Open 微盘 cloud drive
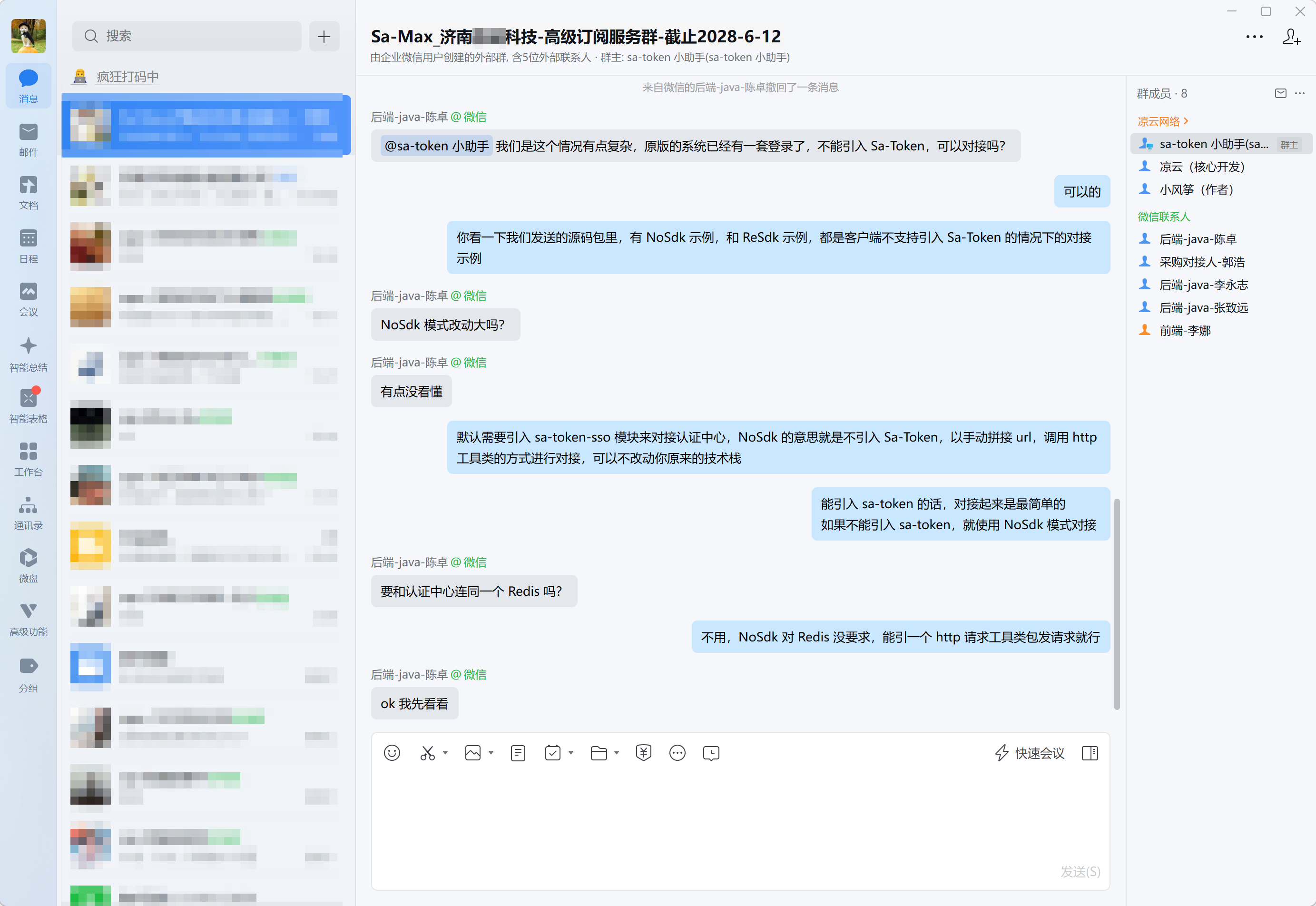The width and height of the screenshot is (1316, 906). click(29, 566)
